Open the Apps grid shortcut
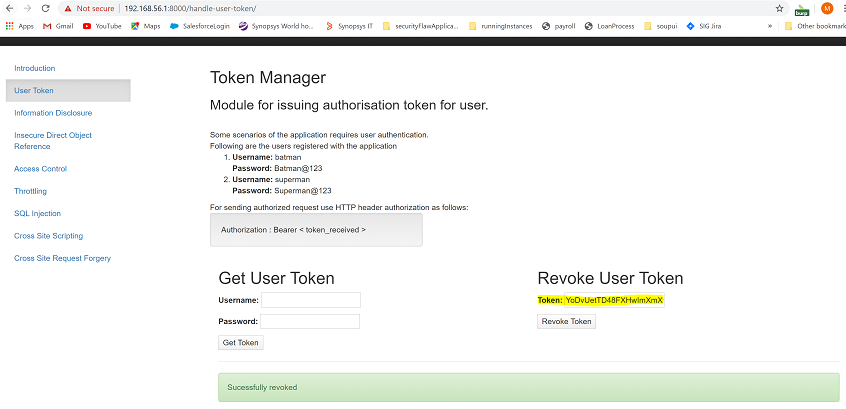This screenshot has height=409, width=846. pyautogui.click(x=20, y=26)
